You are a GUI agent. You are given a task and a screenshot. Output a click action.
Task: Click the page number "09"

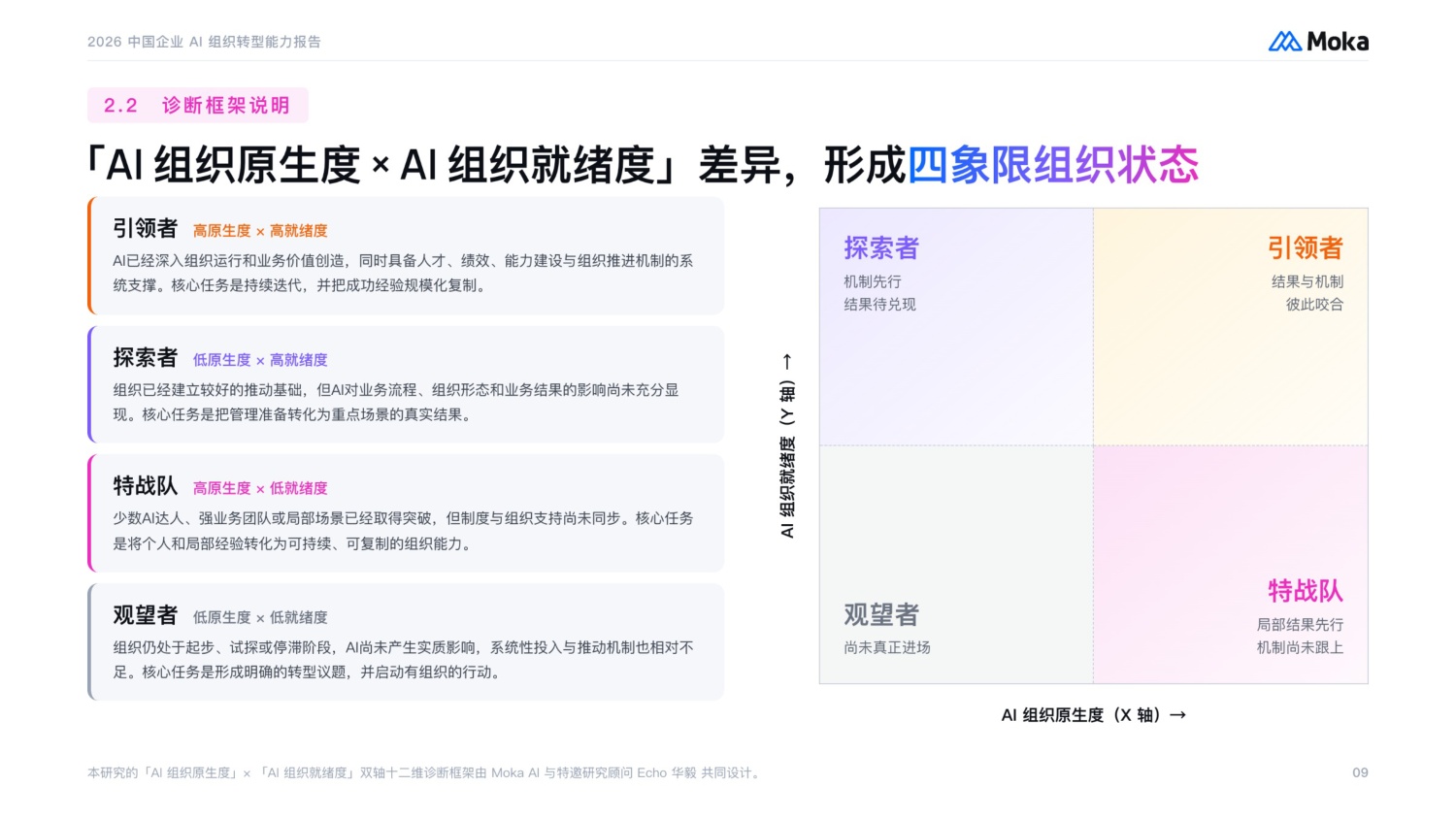click(1360, 773)
